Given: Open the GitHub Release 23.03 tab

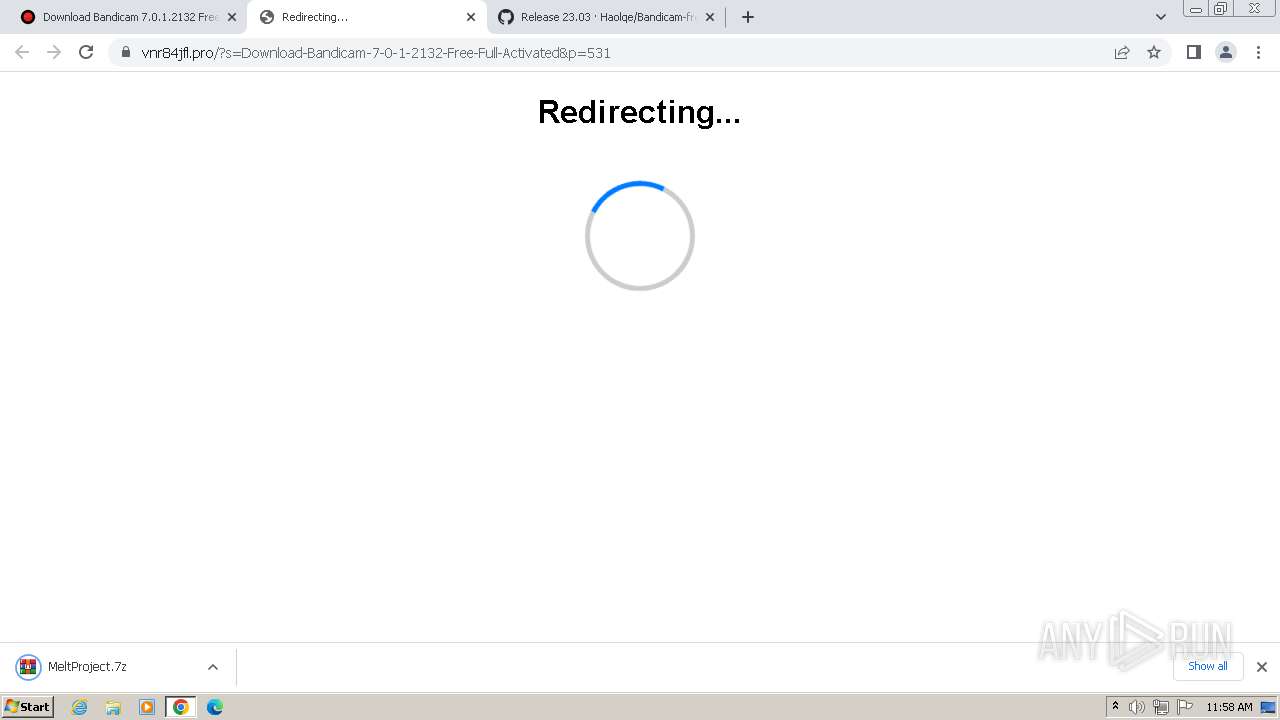Looking at the screenshot, I should 606,17.
